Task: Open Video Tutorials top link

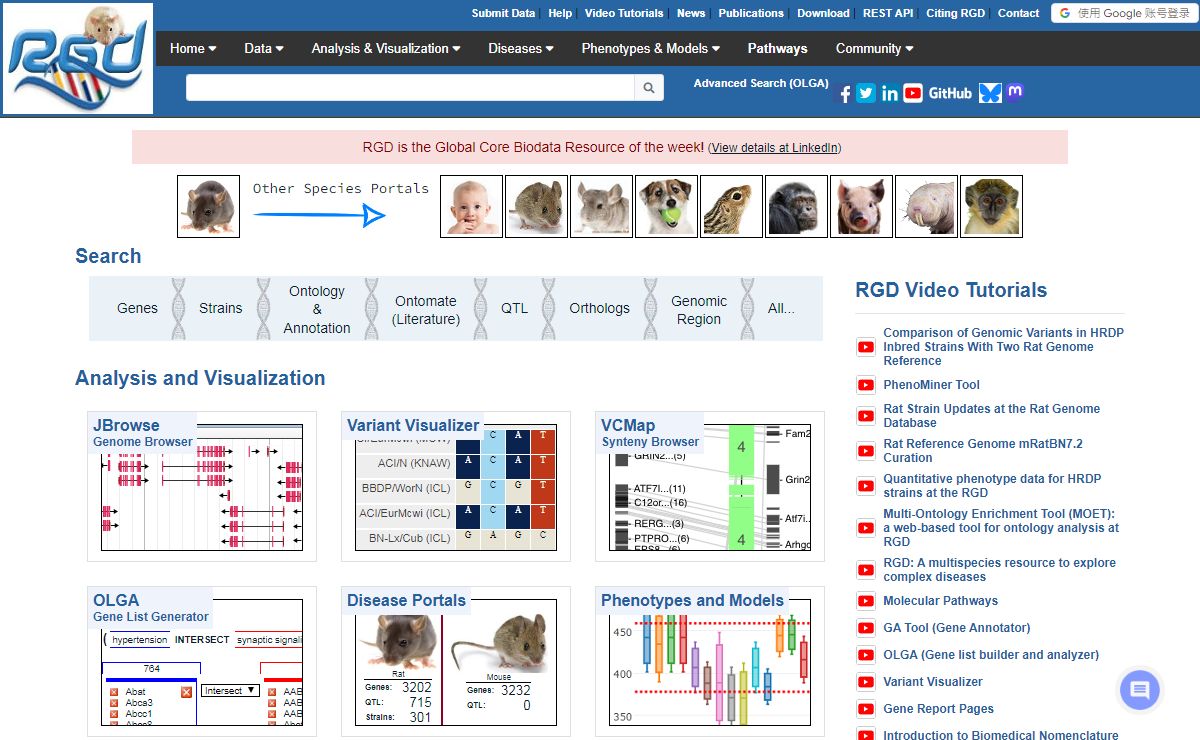Action: point(624,13)
